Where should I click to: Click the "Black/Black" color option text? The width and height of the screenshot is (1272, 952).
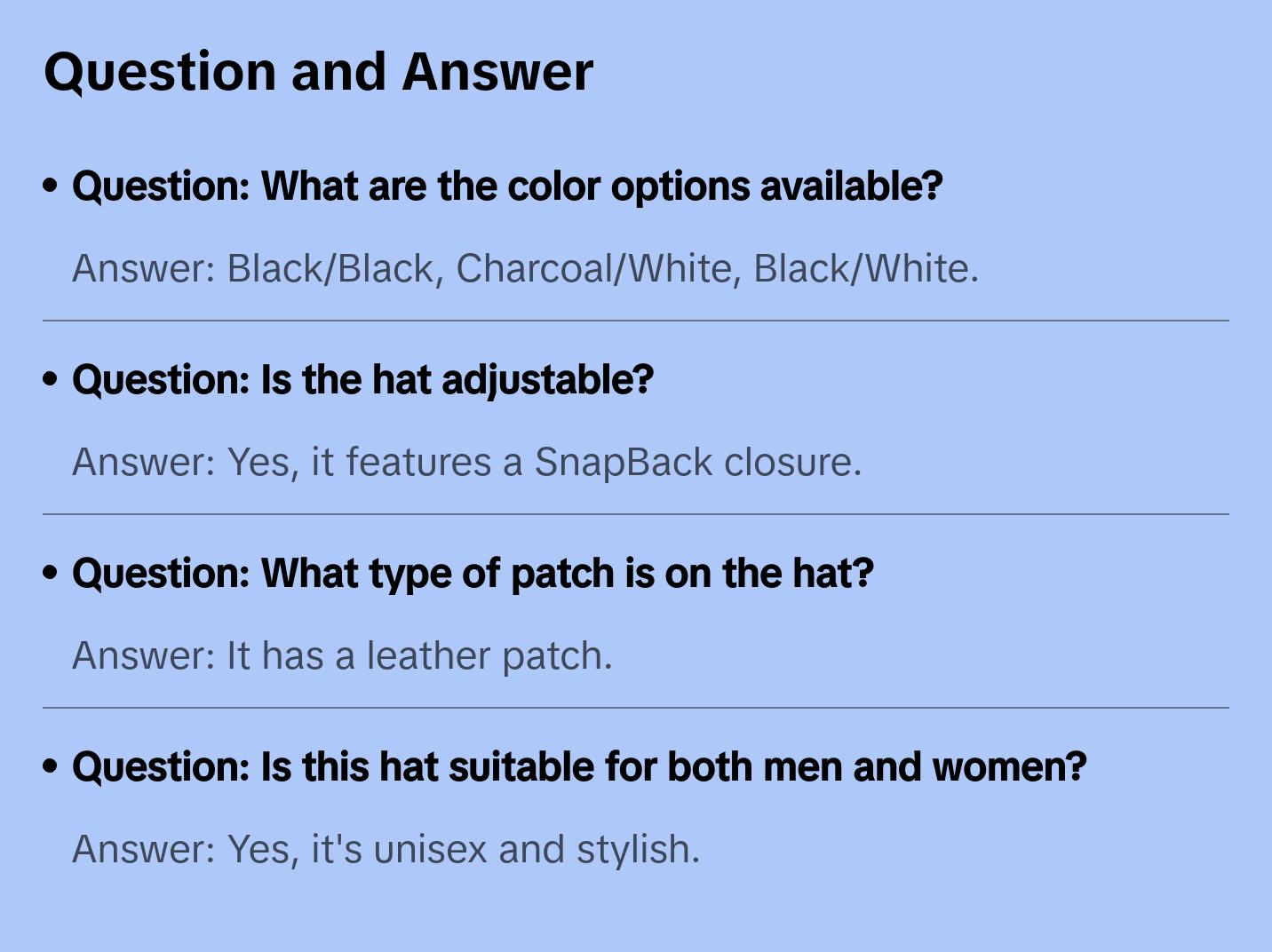(330, 269)
